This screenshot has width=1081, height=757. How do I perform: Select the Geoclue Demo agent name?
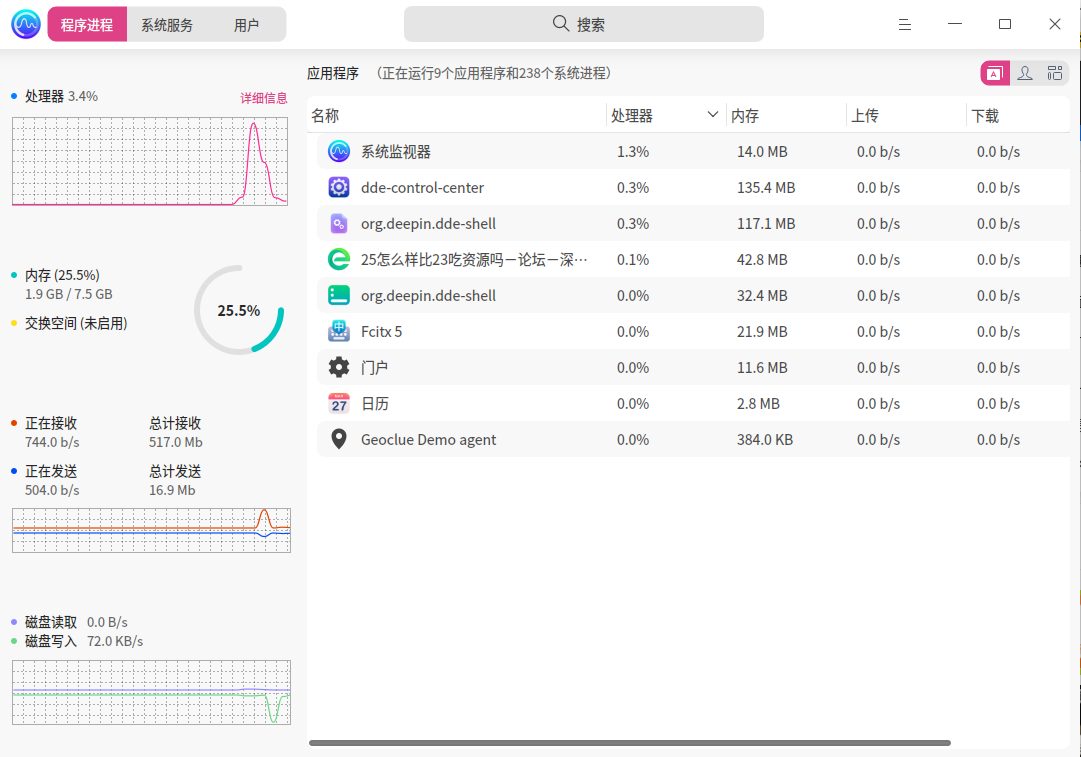(x=428, y=439)
